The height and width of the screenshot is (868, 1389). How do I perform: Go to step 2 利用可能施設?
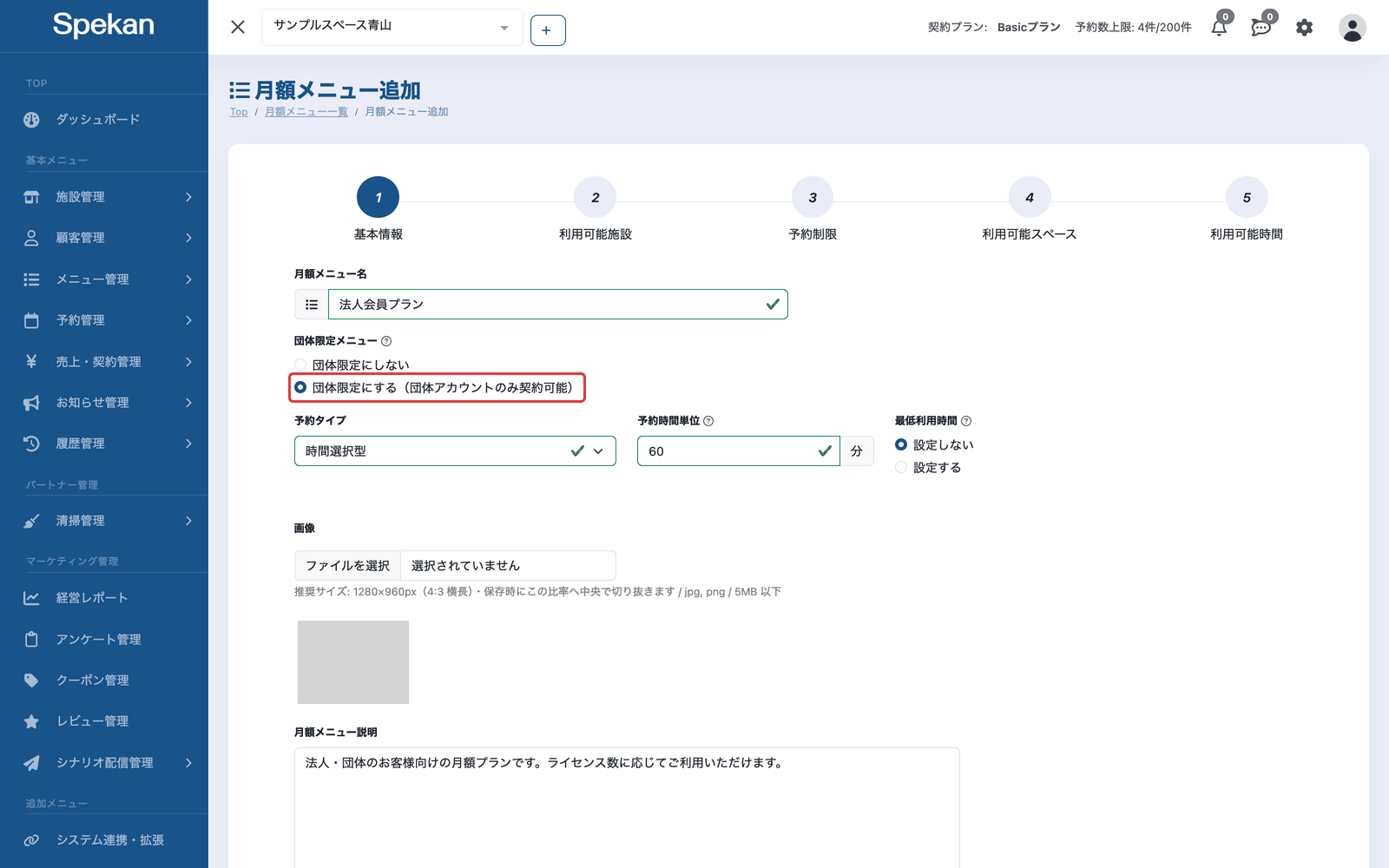[596, 198]
